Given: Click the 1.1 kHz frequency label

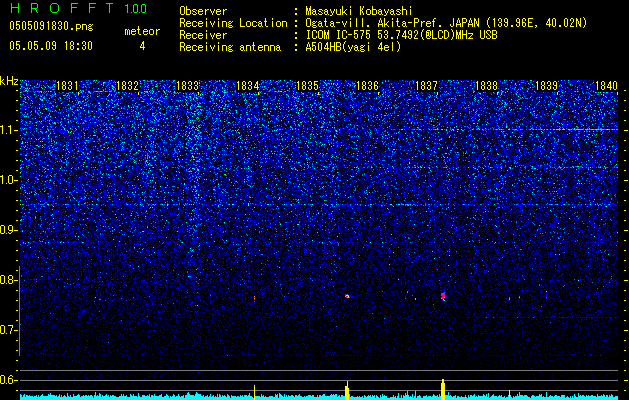Looking at the screenshot, I should click(x=8, y=130).
